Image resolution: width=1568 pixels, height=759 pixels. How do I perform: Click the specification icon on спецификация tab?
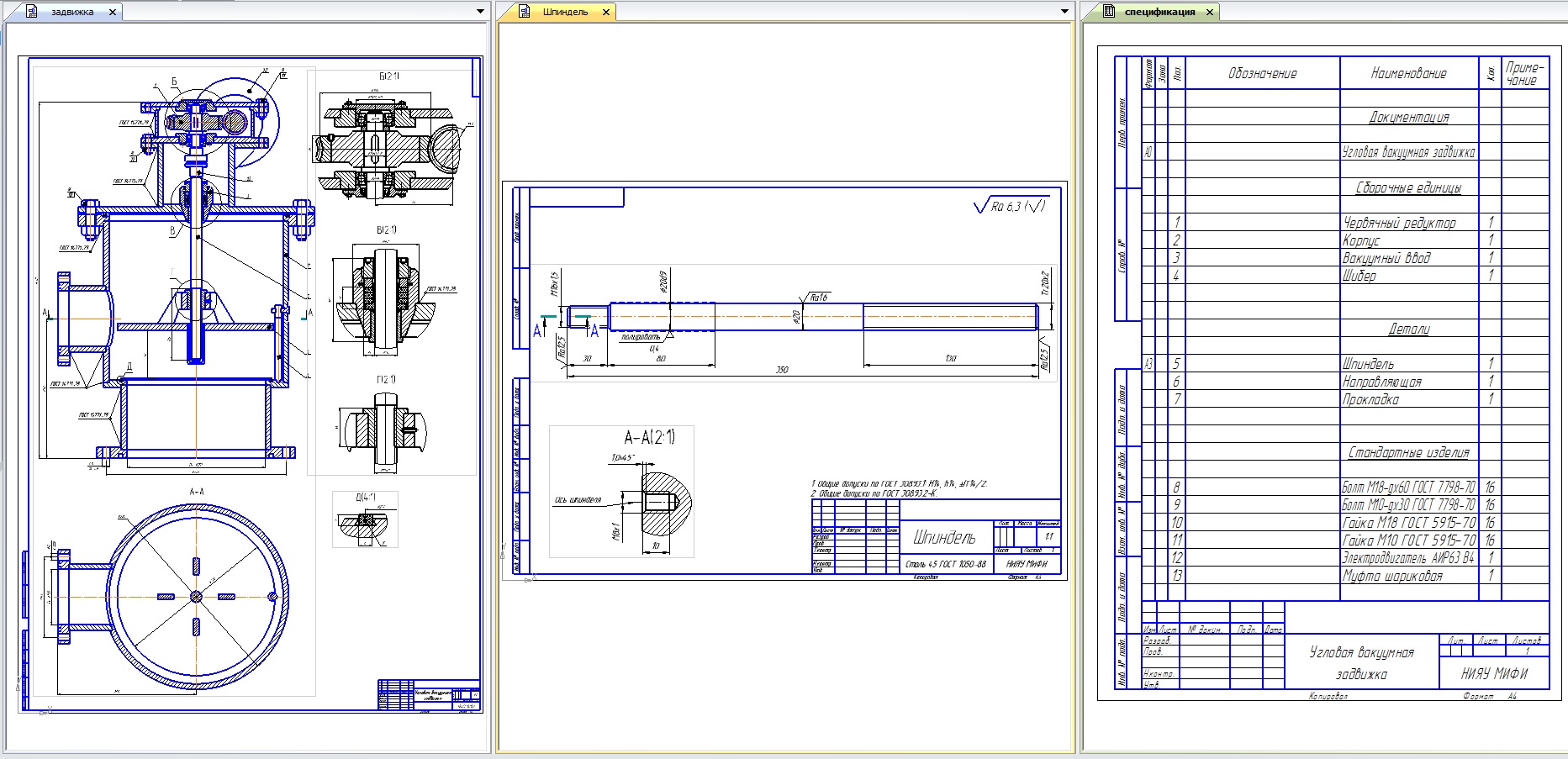(x=1109, y=12)
